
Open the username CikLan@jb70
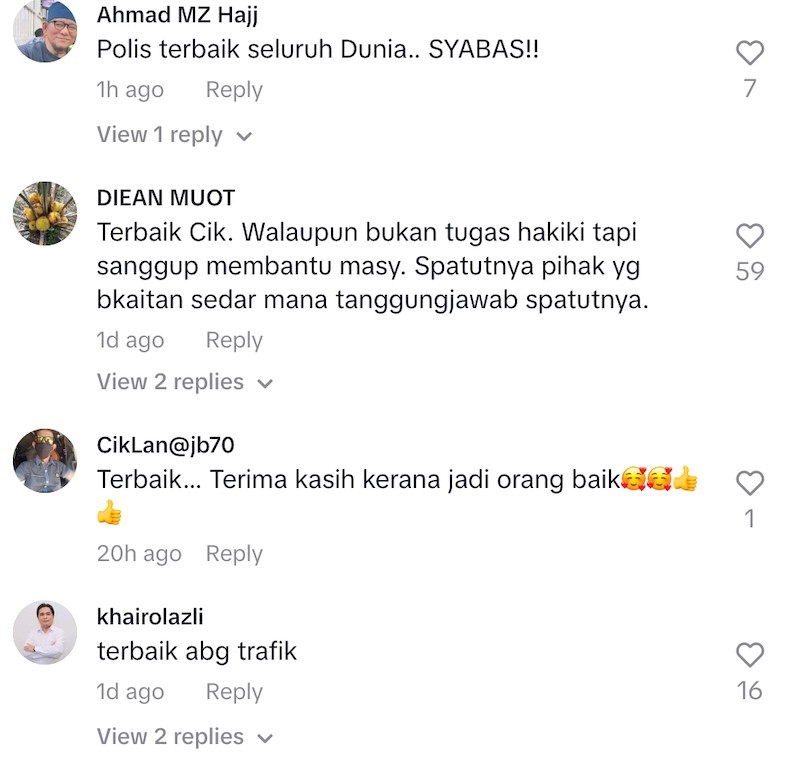click(x=166, y=445)
